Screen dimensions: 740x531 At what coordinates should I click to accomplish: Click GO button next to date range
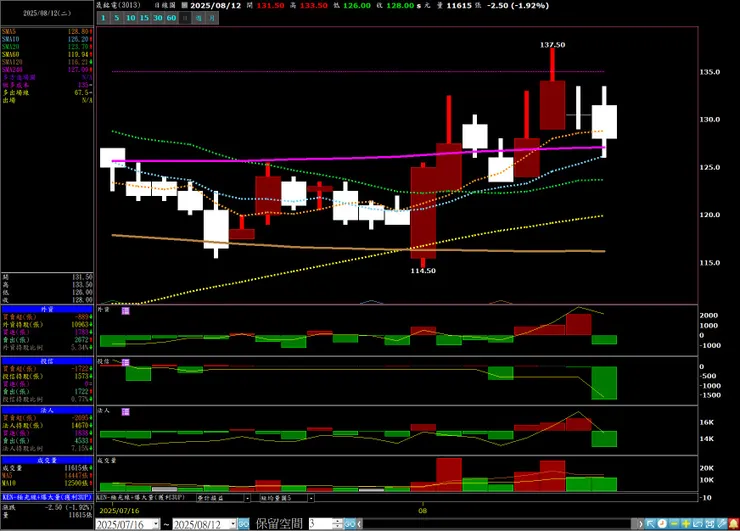click(244, 524)
